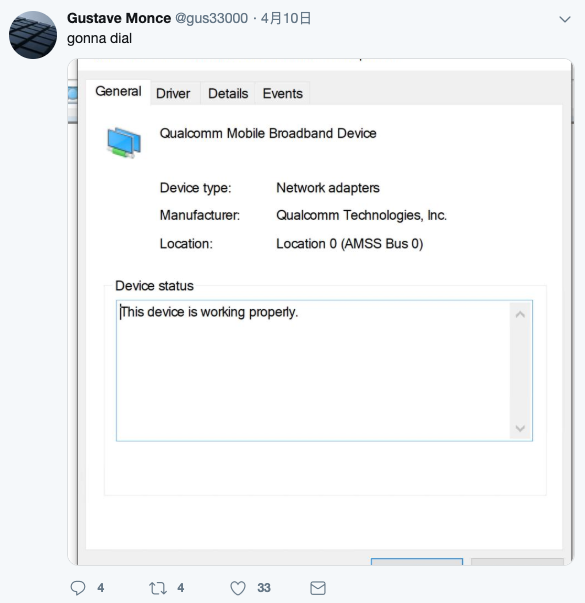Viewport: 585px width, 603px height.
Task: Click the Location 0 (AMSS Bus 0) value
Action: [x=349, y=244]
